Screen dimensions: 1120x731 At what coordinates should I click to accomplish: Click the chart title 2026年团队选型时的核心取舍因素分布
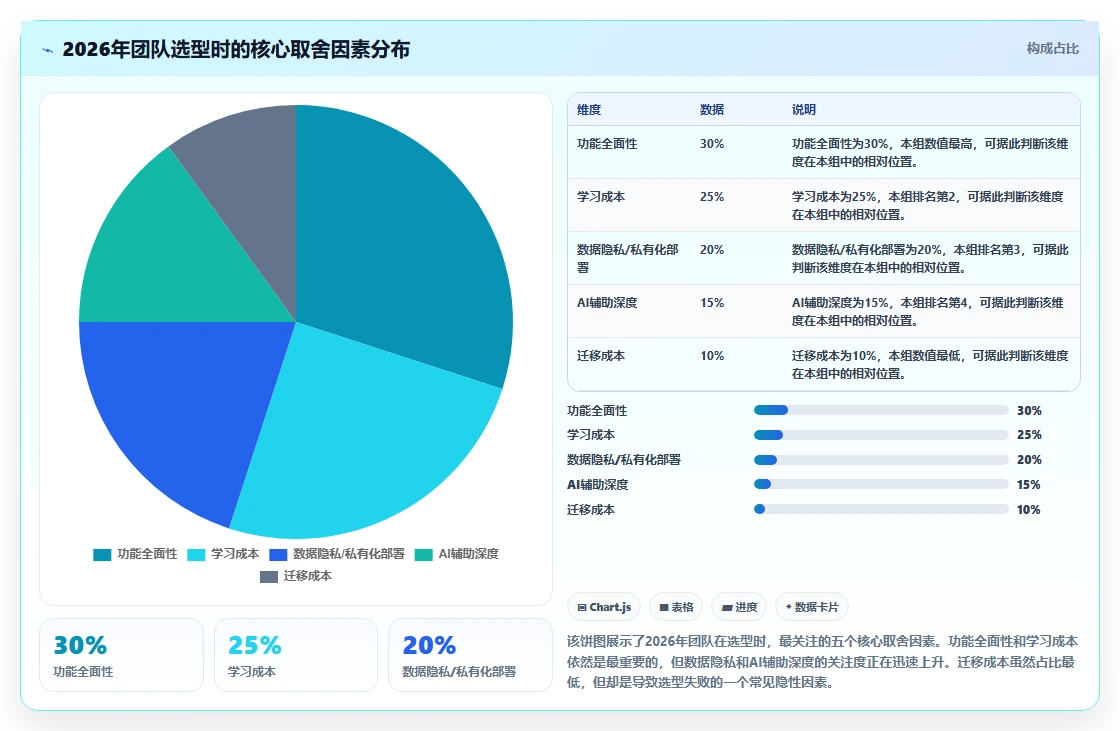point(236,49)
